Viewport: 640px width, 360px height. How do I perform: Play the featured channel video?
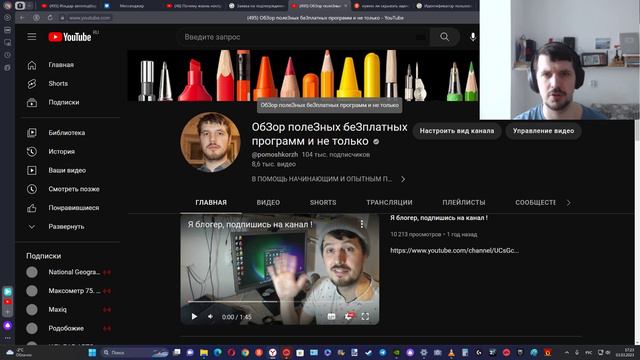click(x=194, y=316)
